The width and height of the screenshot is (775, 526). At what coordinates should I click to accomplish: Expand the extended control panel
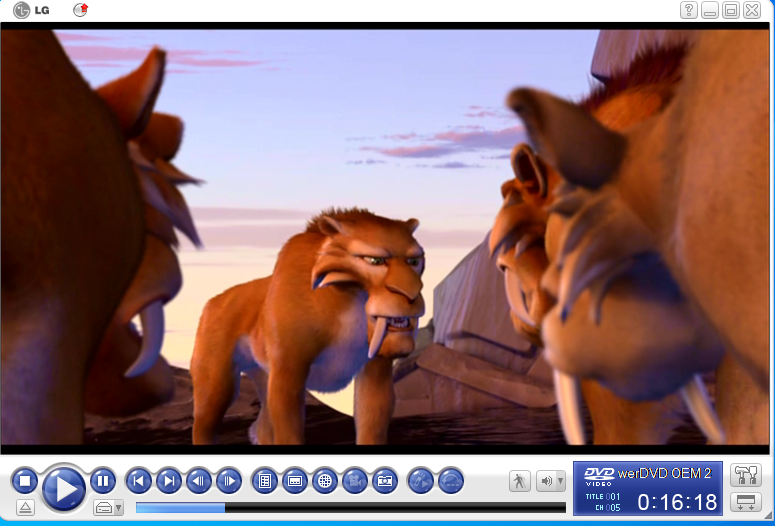tap(745, 502)
